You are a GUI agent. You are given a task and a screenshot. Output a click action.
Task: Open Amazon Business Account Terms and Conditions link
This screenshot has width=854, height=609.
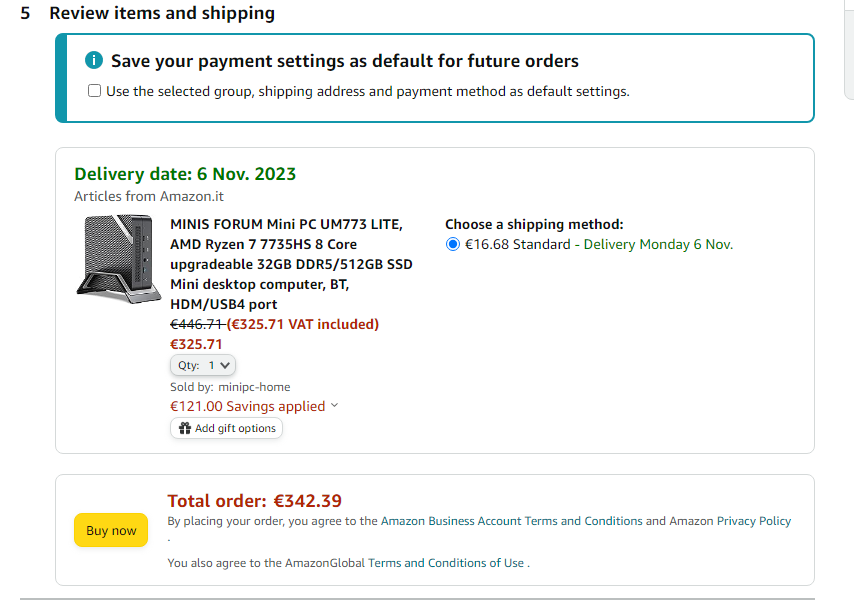(511, 521)
